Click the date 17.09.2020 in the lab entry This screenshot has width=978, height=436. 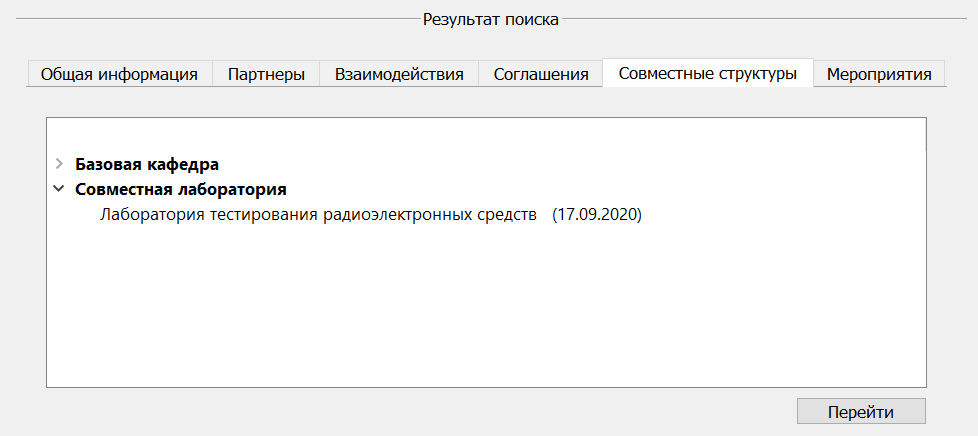pos(597,215)
